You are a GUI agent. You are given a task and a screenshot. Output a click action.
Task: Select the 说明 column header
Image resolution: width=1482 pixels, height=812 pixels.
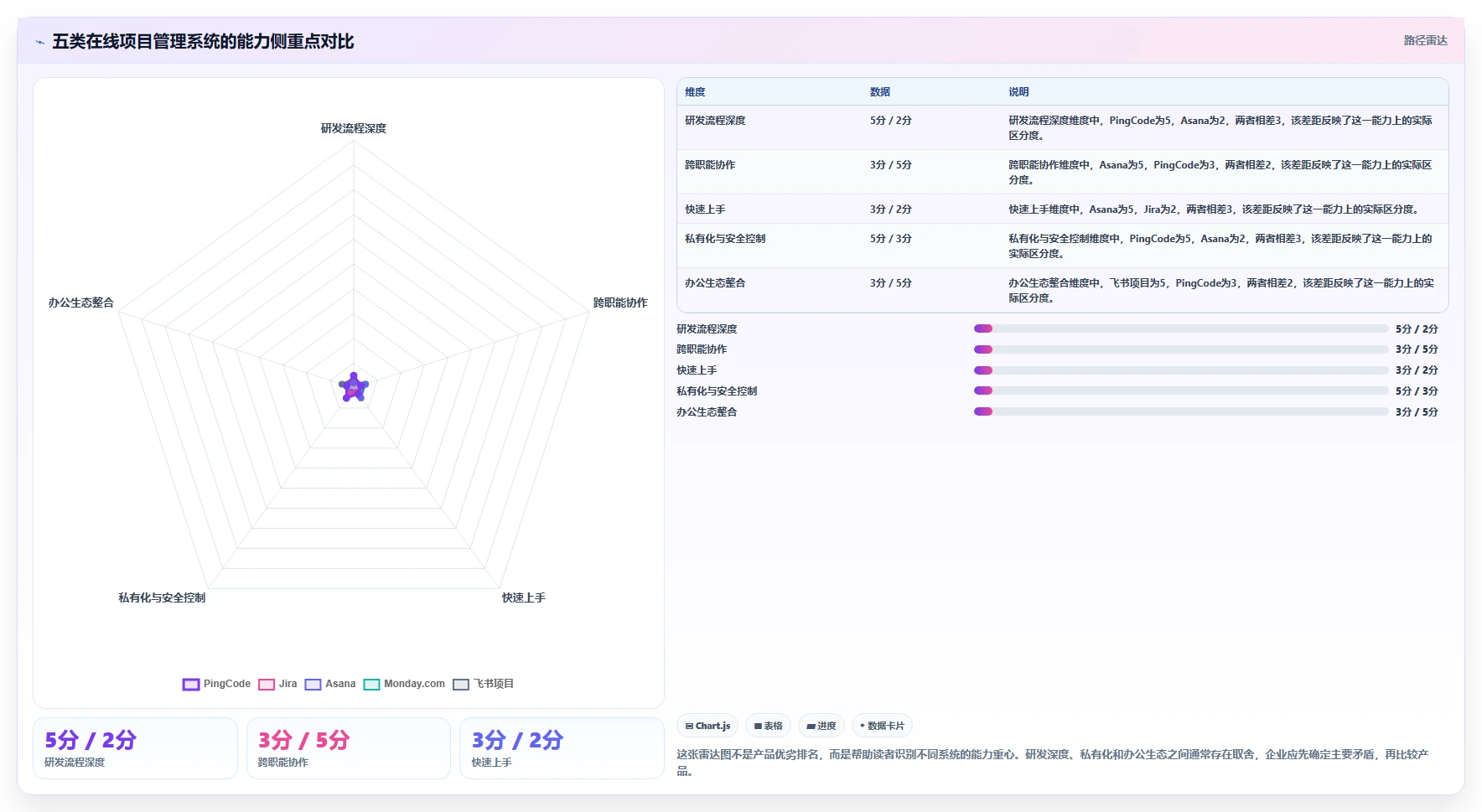click(x=1018, y=92)
